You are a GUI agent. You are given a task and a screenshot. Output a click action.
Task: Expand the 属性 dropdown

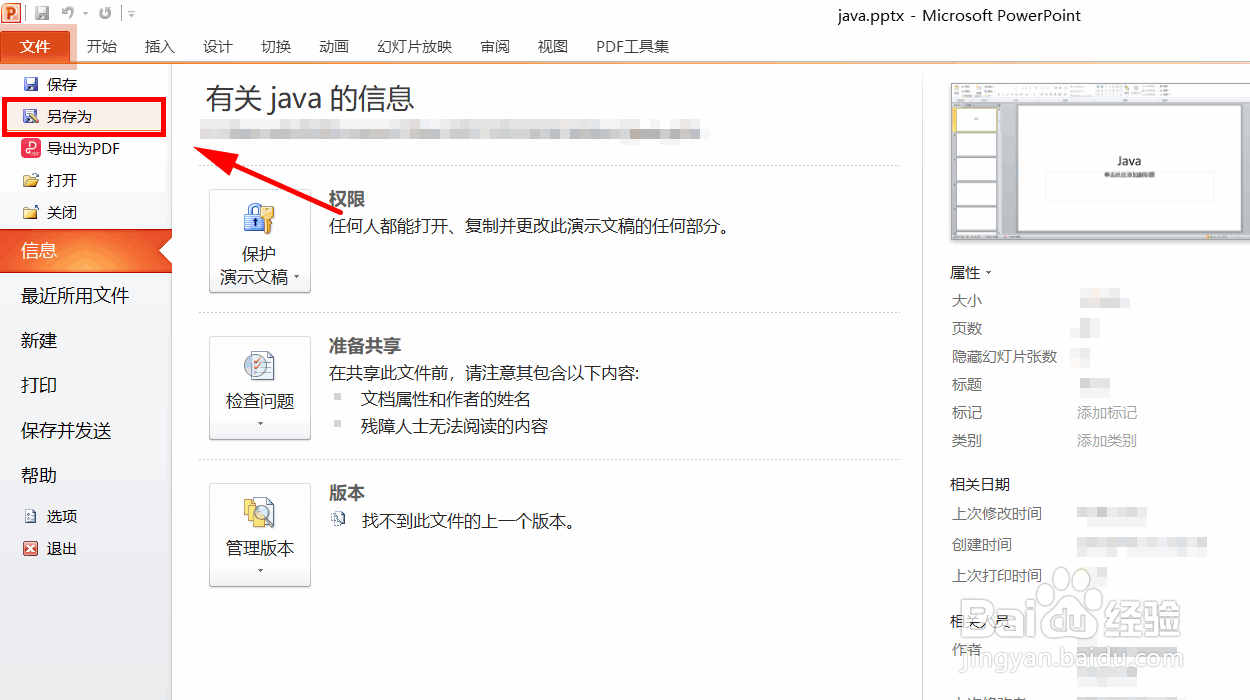pyautogui.click(x=971, y=273)
